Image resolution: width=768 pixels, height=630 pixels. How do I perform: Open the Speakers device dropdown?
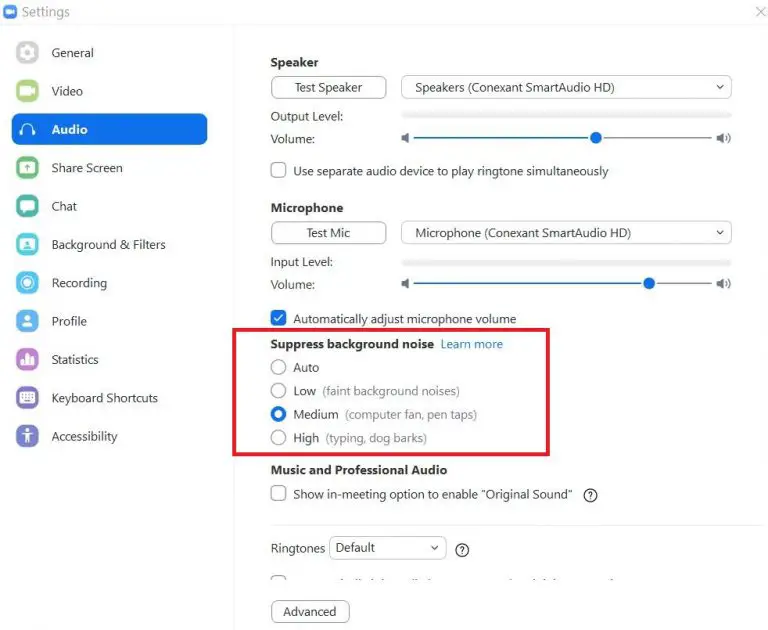point(566,87)
